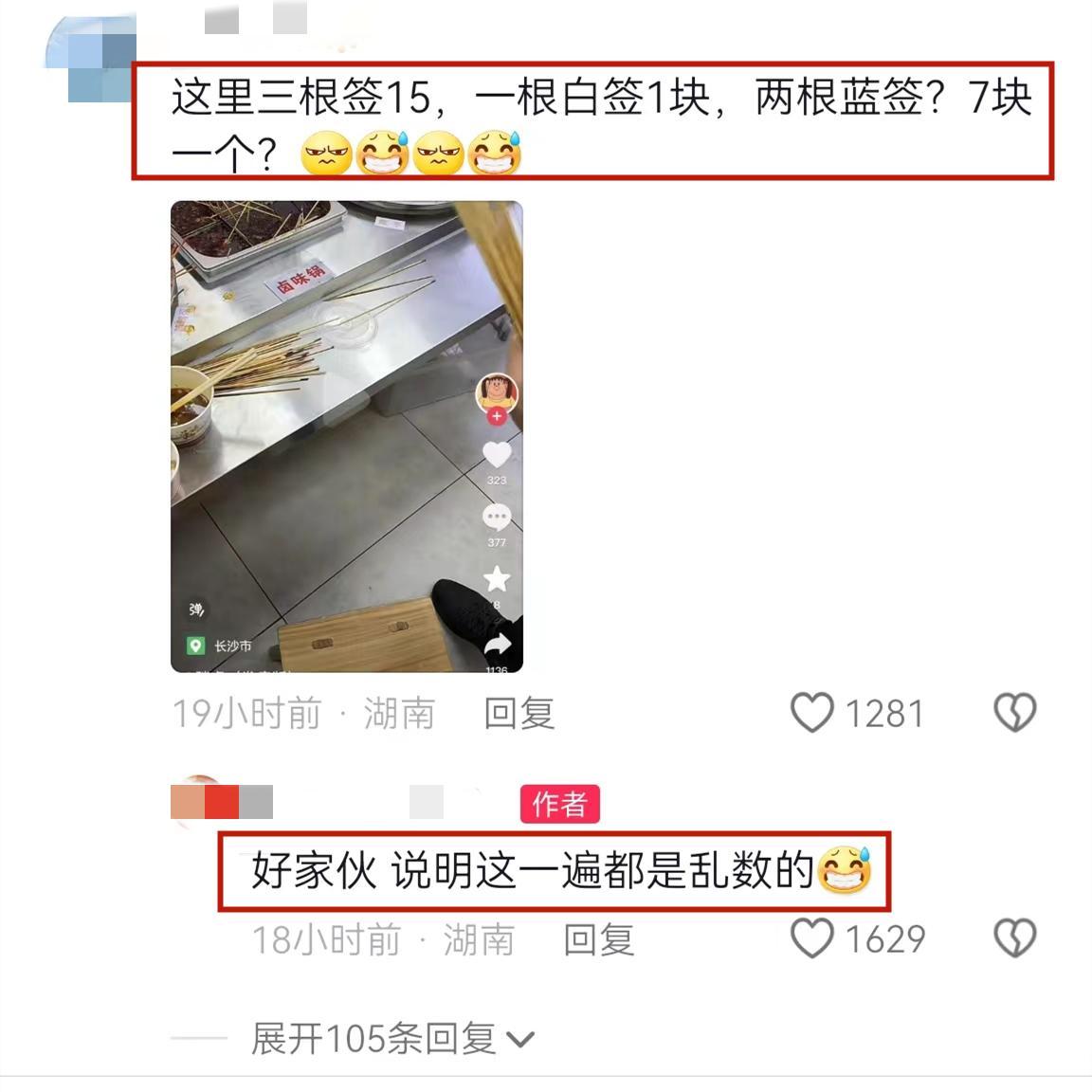1092x1092 pixels.
Task: Tap the red plus follow badge in the thumbnail
Action: pyautogui.click(x=497, y=416)
